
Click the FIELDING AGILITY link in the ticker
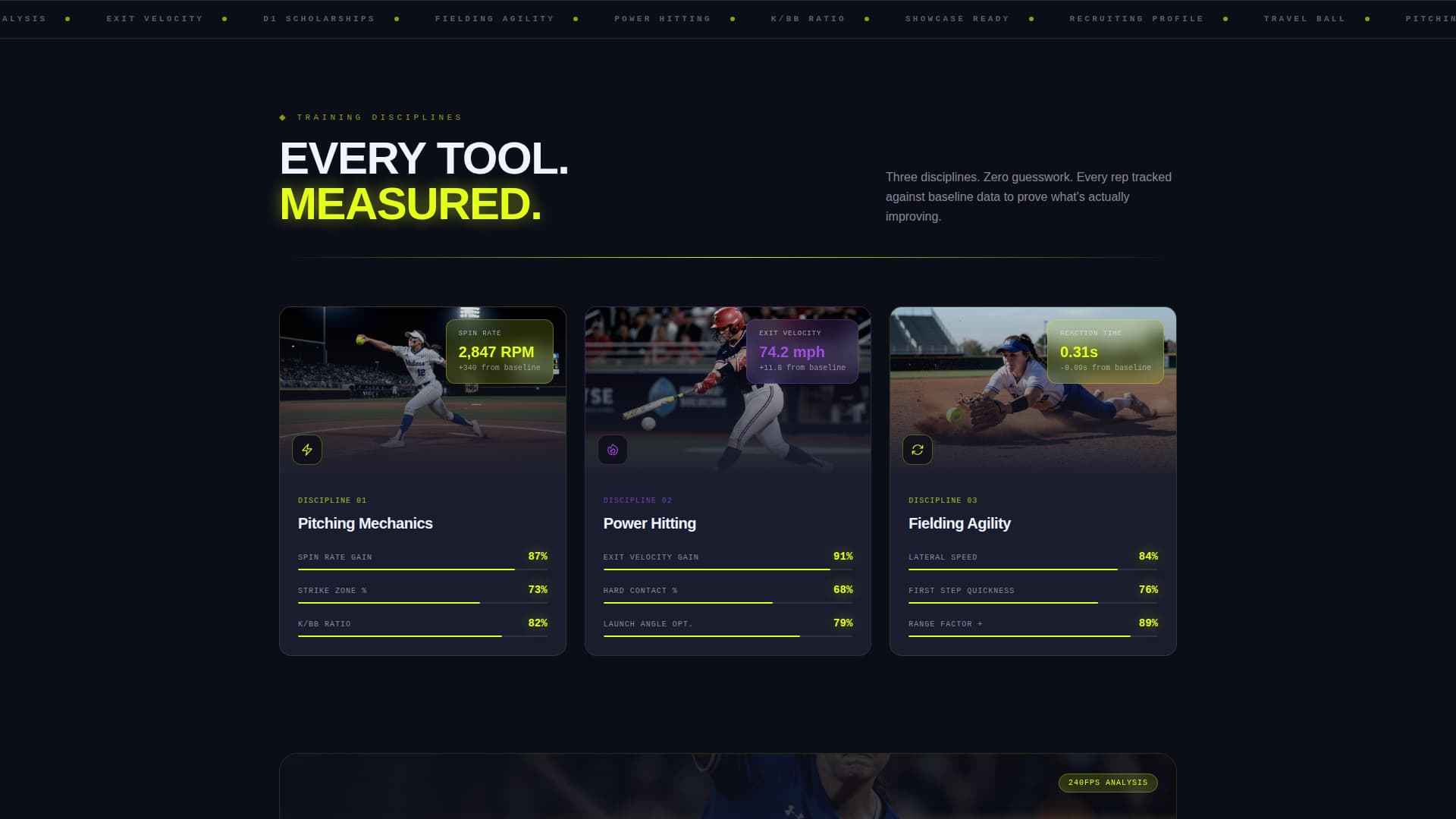click(494, 18)
